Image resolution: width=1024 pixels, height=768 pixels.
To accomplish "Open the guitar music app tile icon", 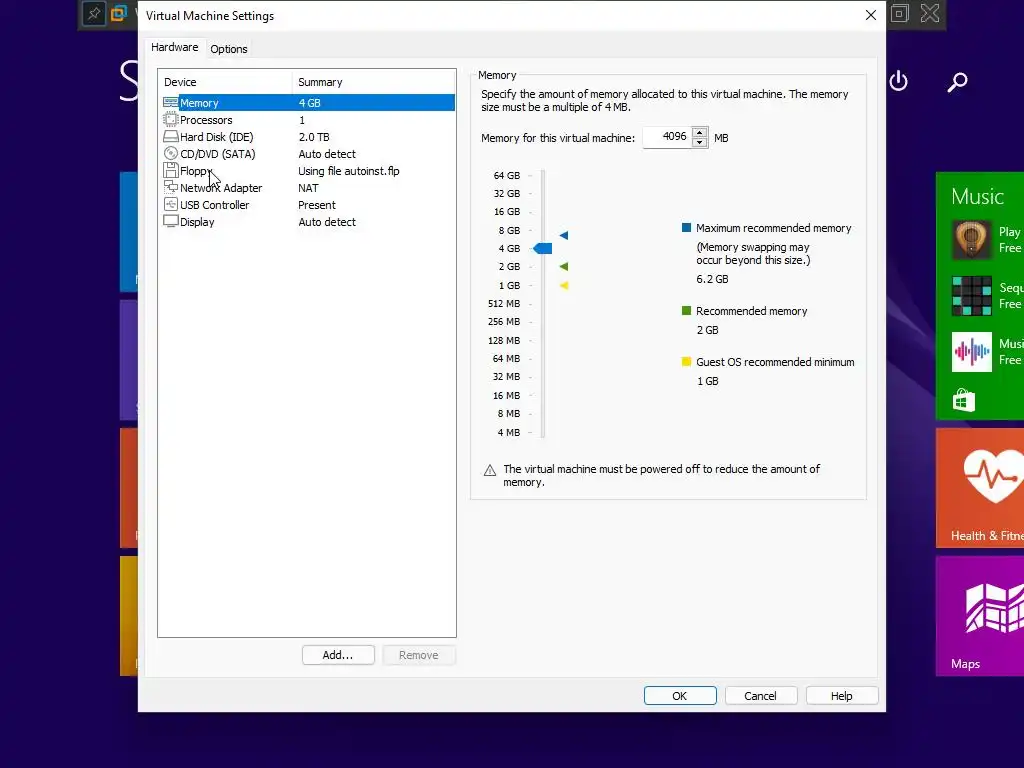I will click(971, 240).
